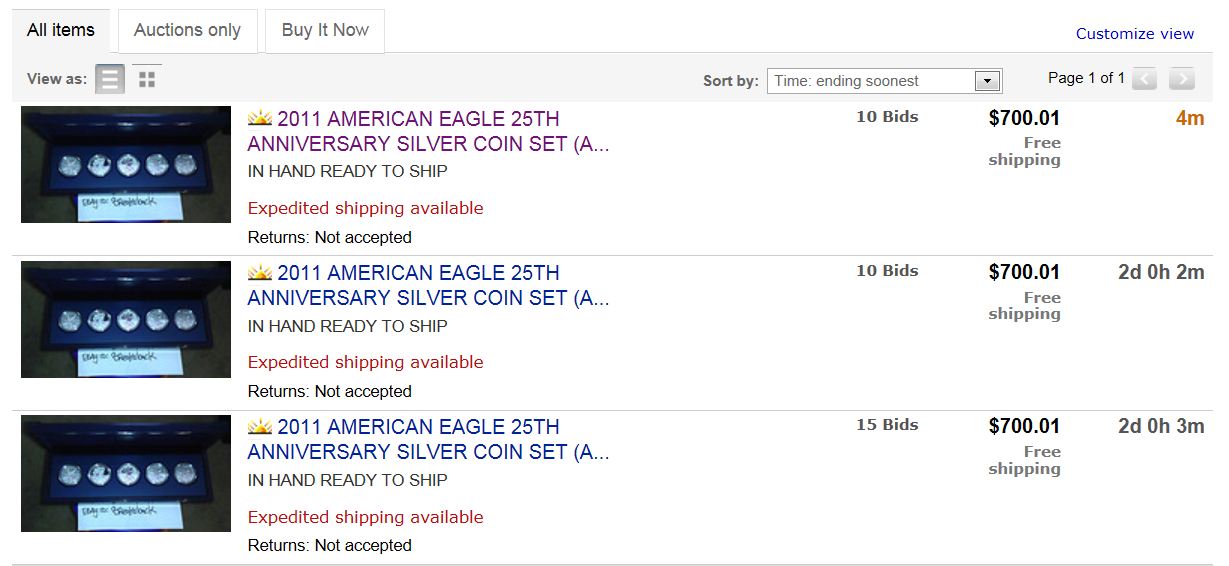Select the All items tab
Screen dimensions: 1229x566
coord(61,30)
